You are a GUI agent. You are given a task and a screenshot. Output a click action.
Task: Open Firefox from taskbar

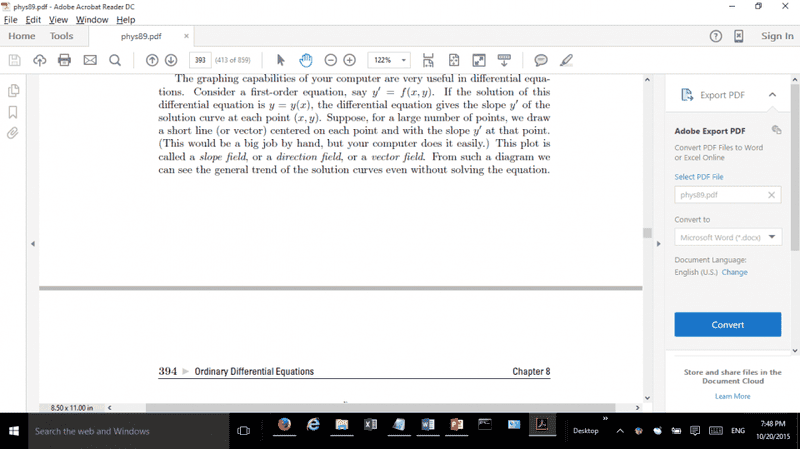[x=284, y=425]
